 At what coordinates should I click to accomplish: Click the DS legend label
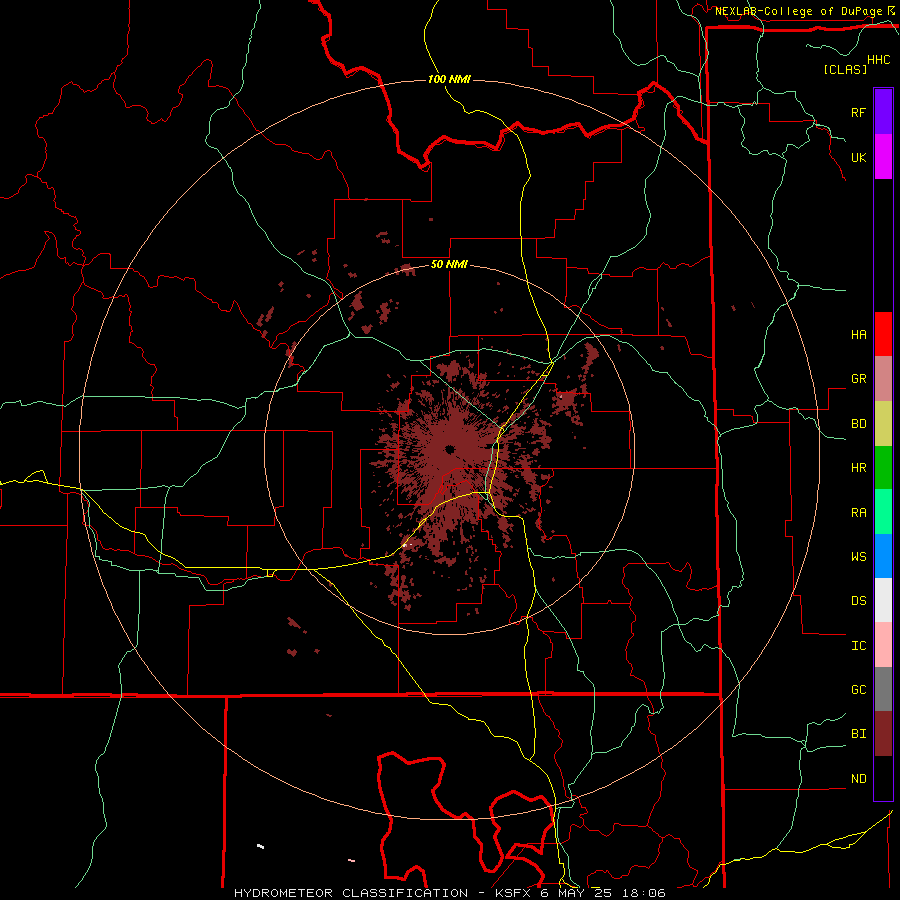pos(858,600)
